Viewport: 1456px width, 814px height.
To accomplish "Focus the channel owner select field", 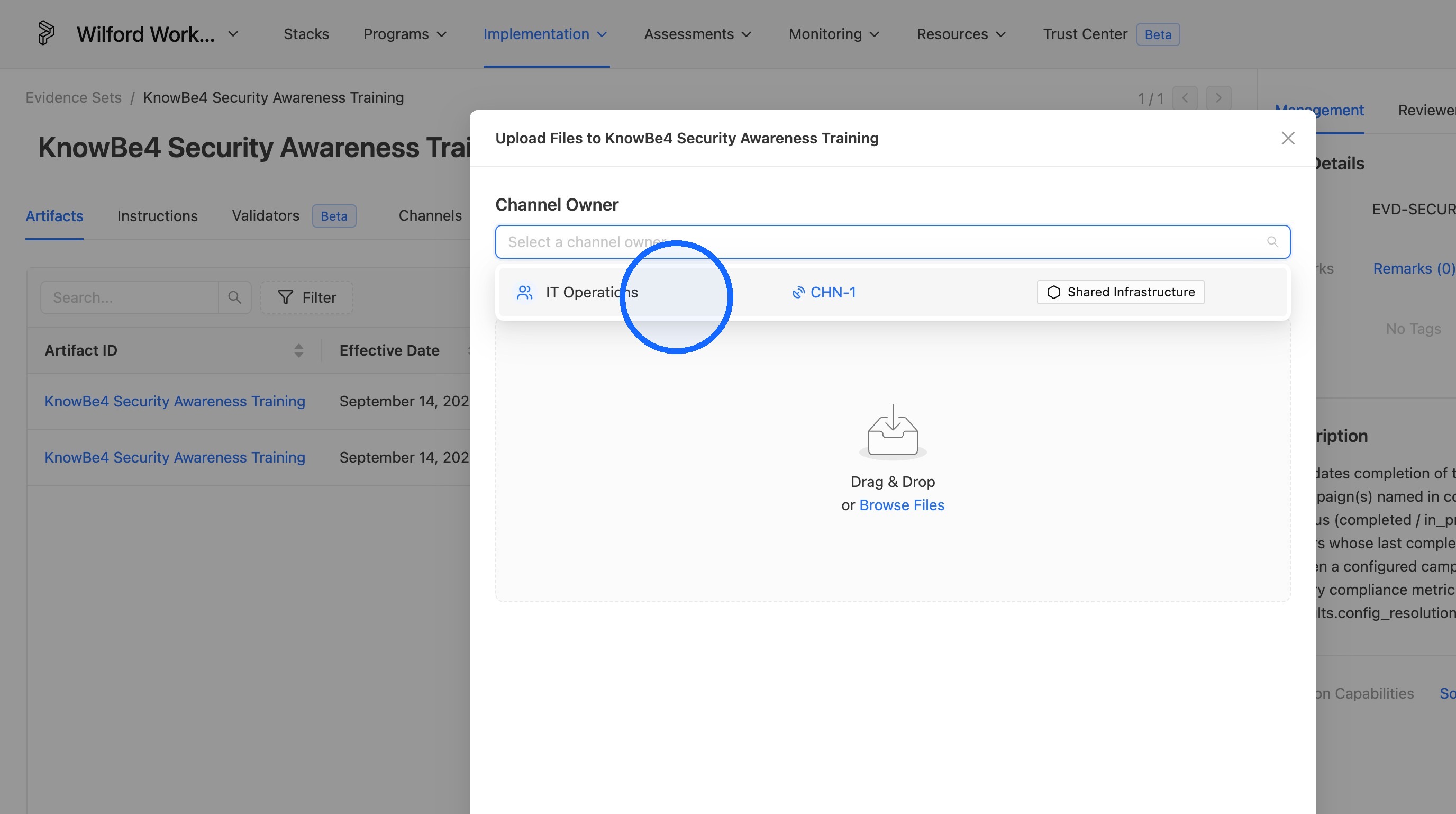I will (893, 242).
